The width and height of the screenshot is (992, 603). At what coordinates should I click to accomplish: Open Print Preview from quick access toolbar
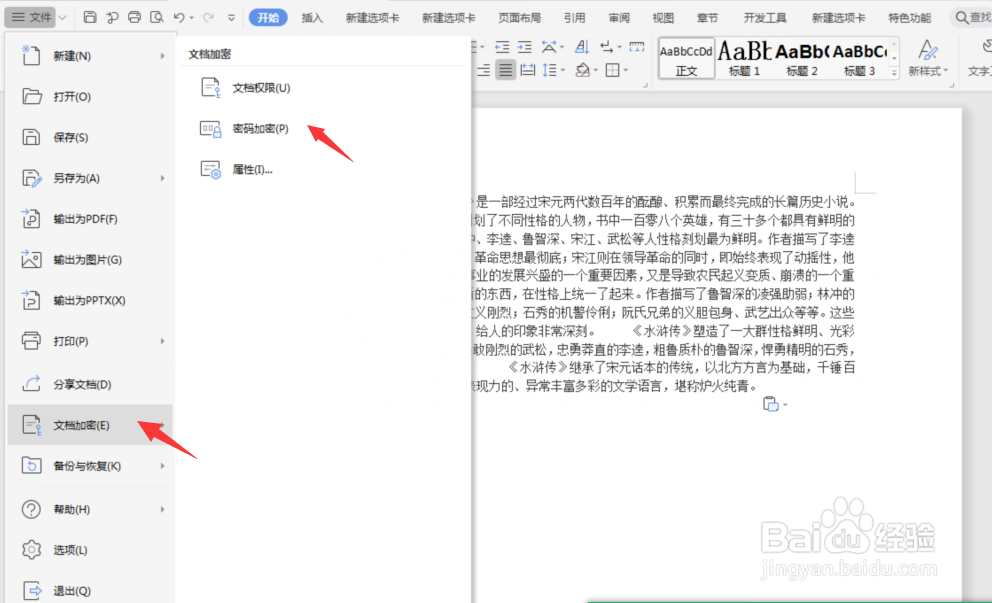(x=157, y=17)
